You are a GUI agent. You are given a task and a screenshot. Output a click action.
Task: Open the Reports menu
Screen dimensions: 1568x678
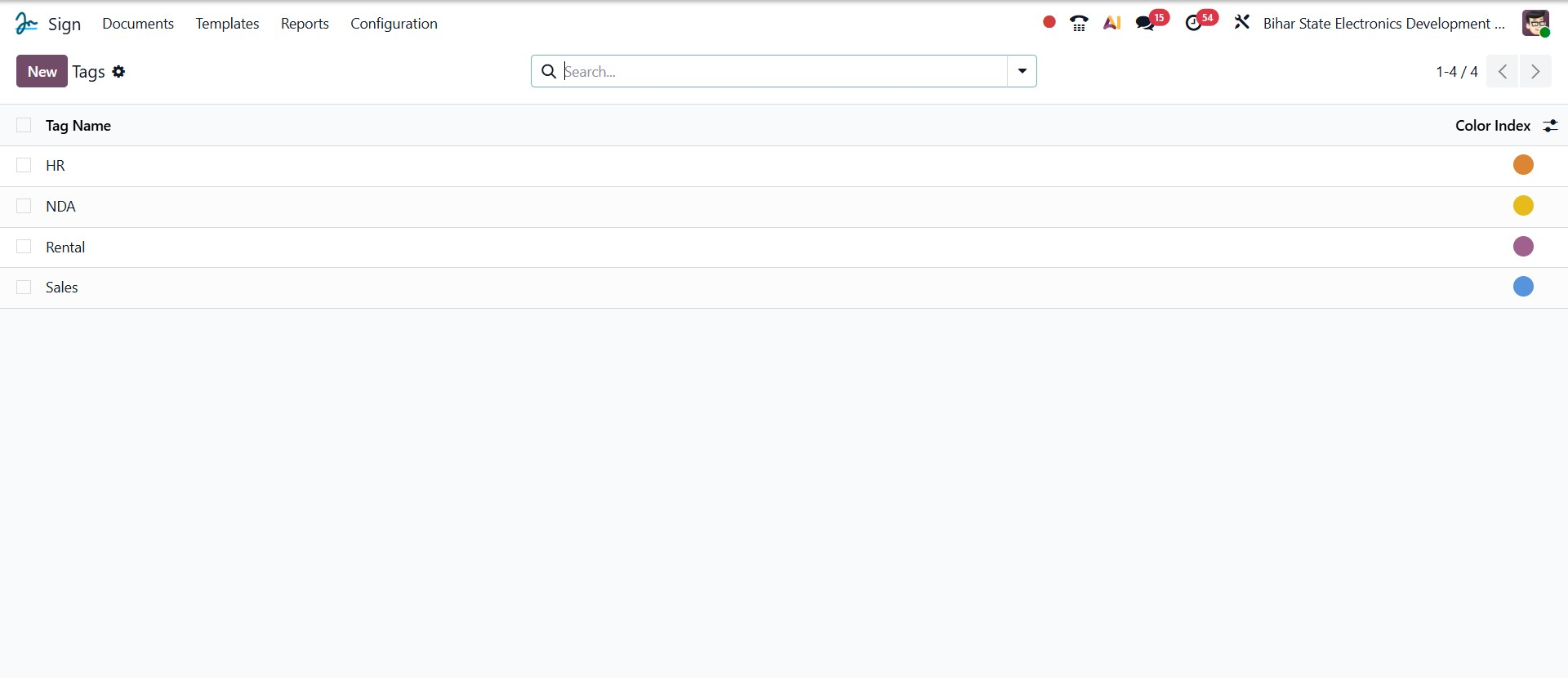305,24
